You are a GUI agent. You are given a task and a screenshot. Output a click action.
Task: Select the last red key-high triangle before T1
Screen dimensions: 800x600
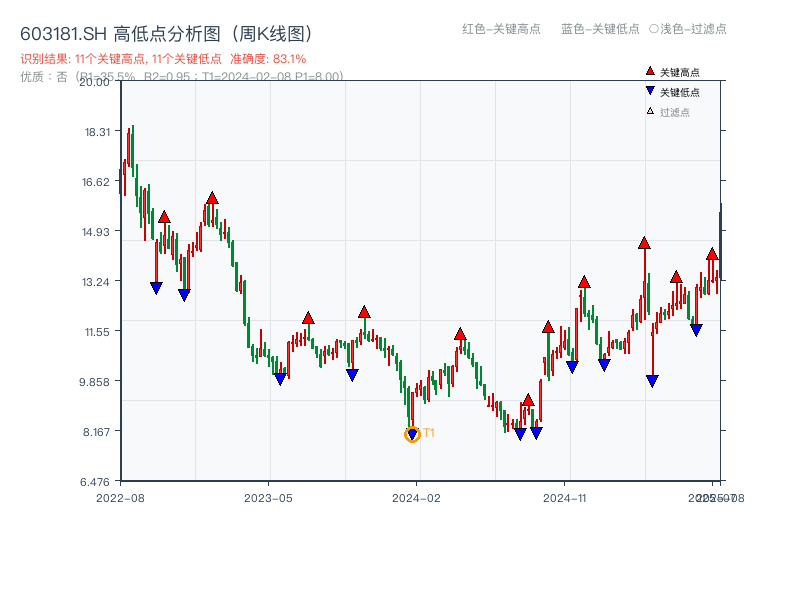pos(364,312)
